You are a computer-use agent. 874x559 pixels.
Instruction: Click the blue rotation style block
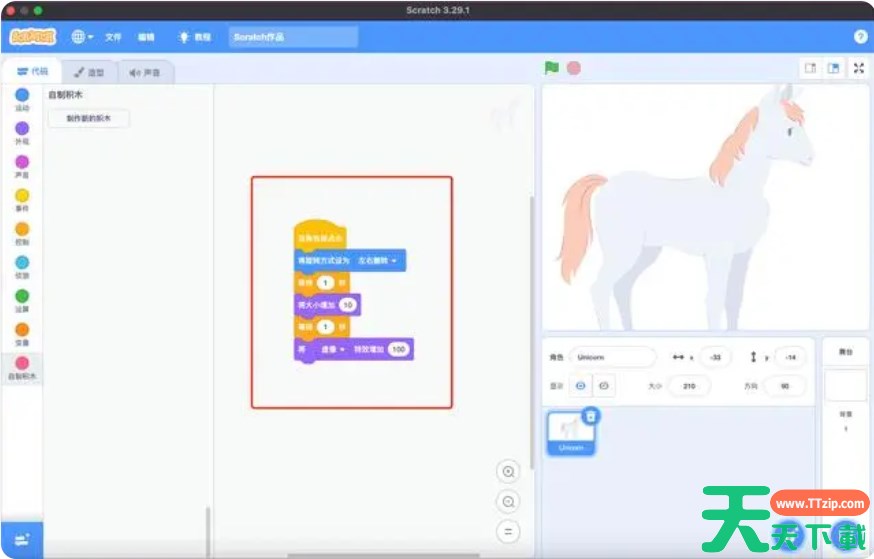(x=350, y=260)
